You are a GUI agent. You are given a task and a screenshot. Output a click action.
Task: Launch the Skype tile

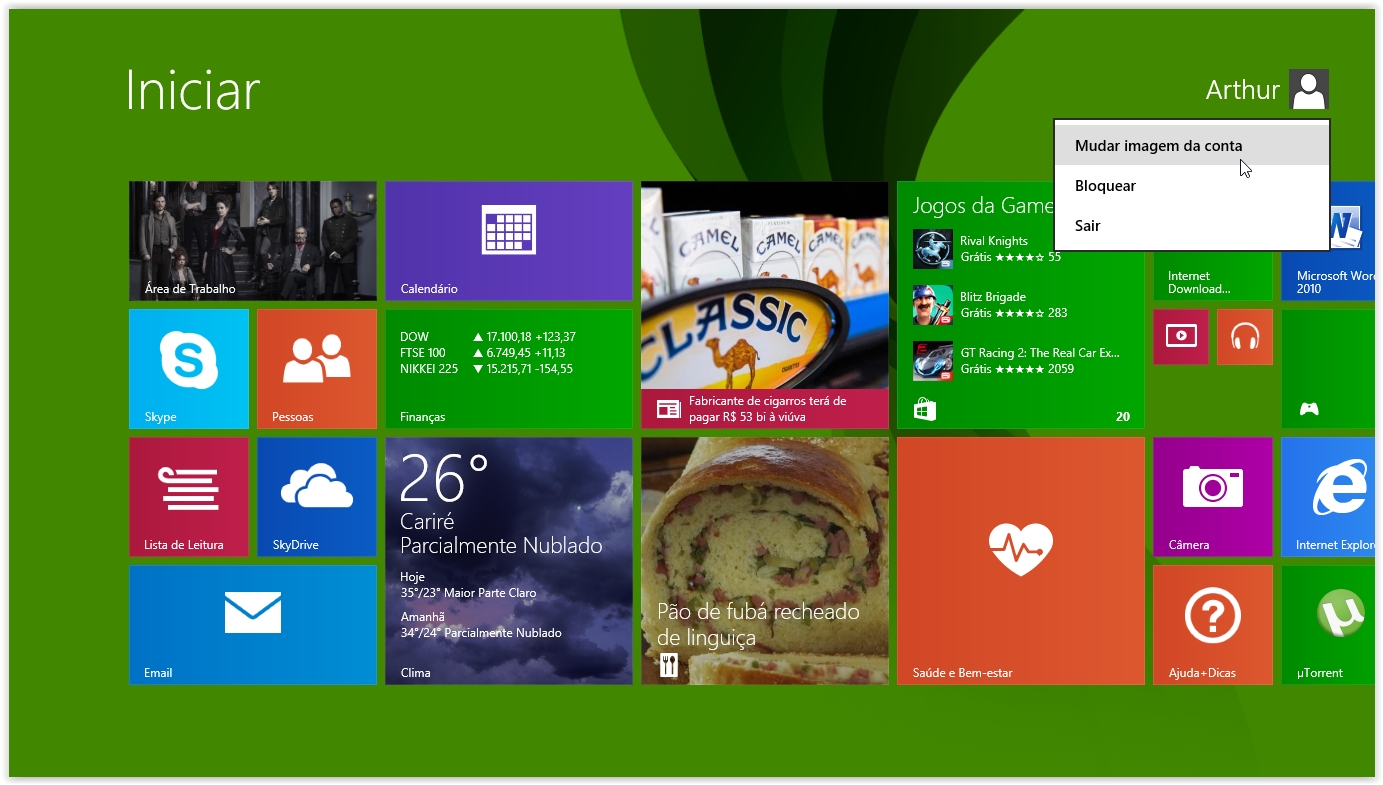(x=189, y=369)
